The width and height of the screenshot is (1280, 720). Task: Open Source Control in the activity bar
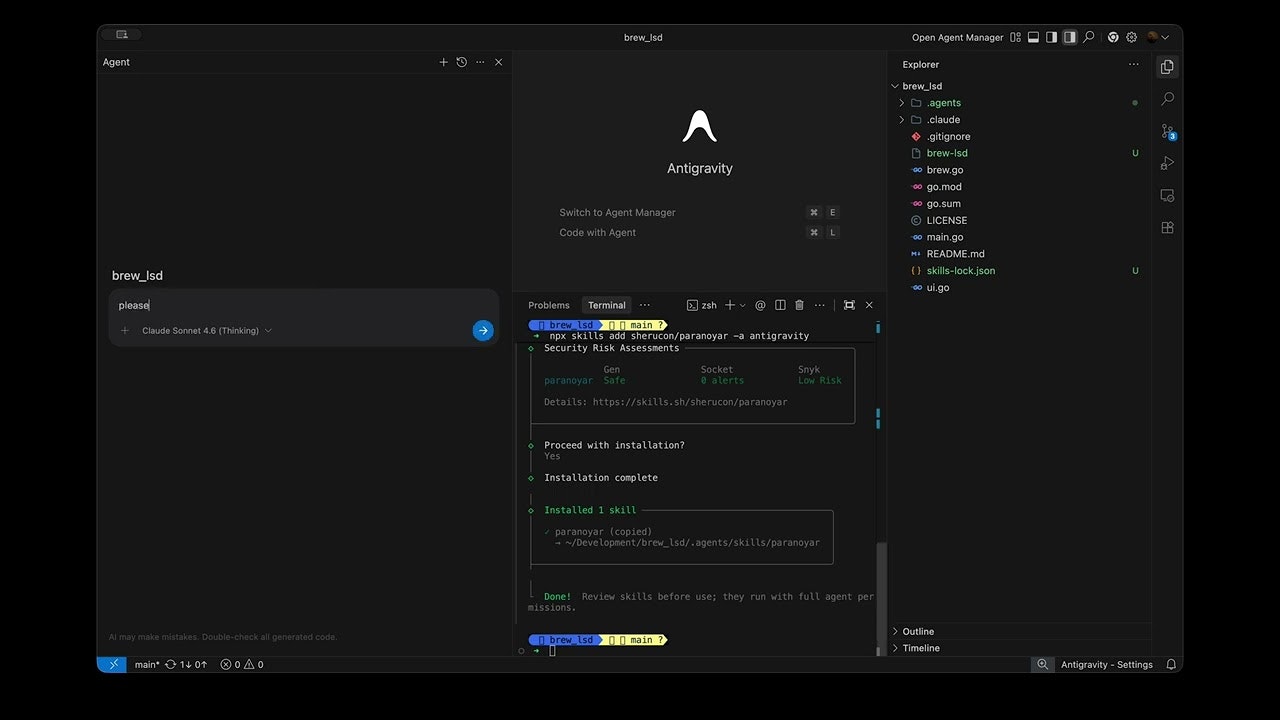click(x=1167, y=131)
